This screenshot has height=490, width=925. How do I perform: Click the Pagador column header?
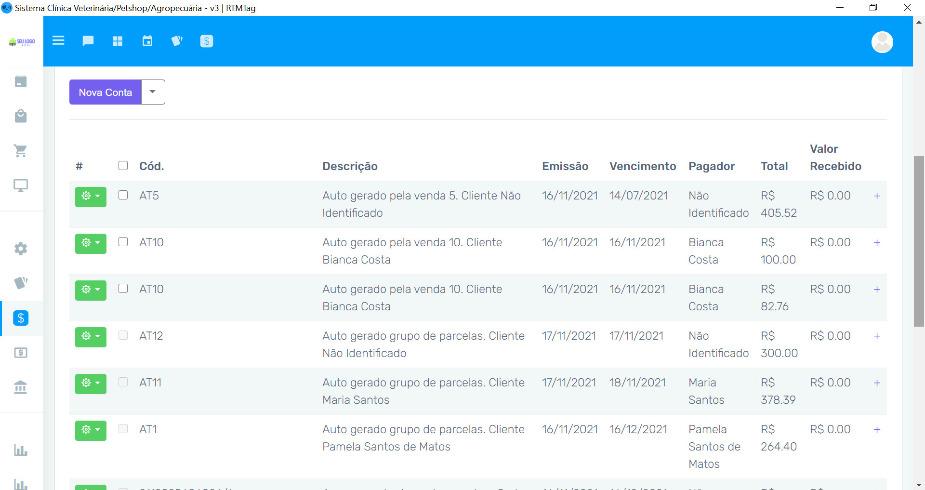click(711, 166)
